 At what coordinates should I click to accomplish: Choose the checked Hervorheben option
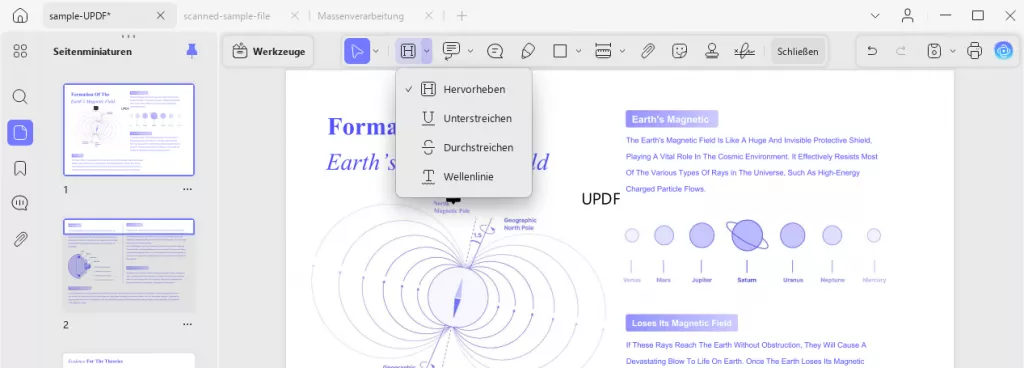464,89
